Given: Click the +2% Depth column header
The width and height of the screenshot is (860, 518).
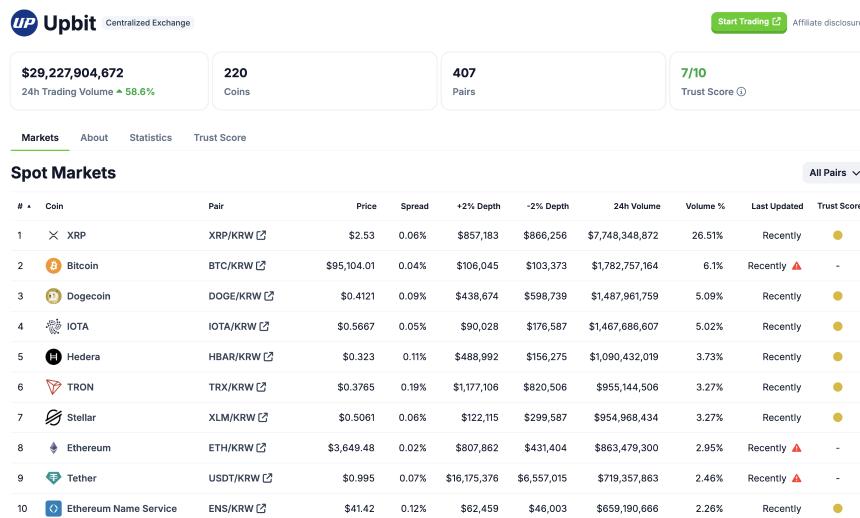Looking at the screenshot, I should [x=478, y=206].
